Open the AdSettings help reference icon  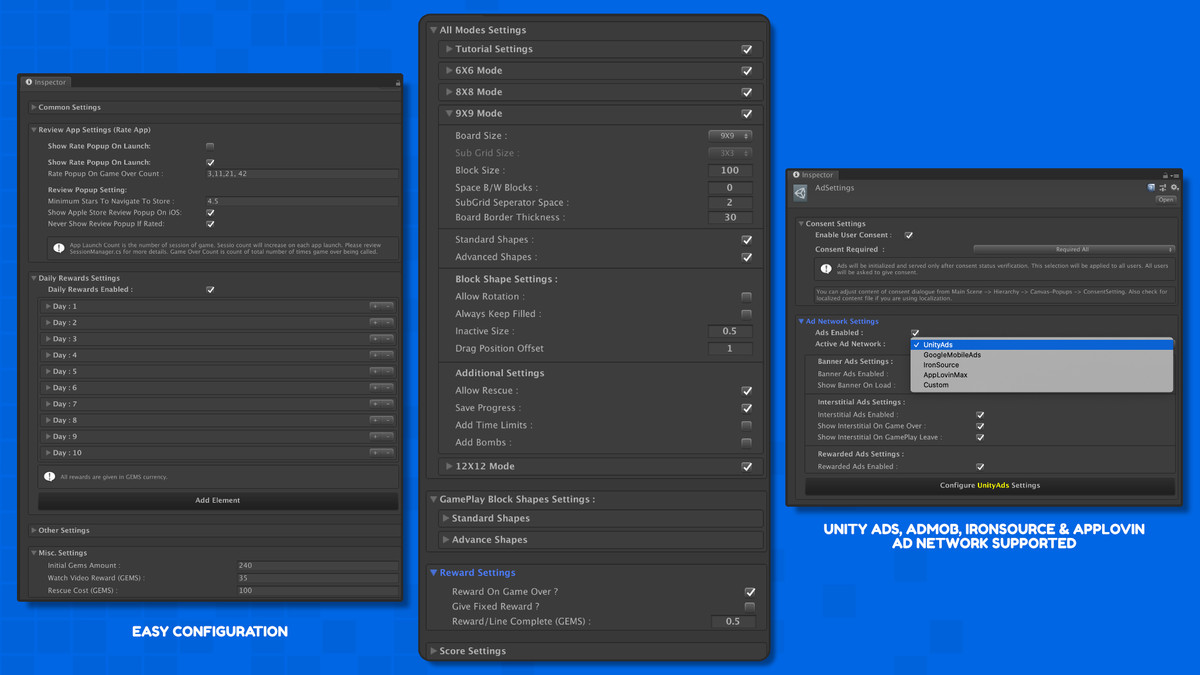click(x=1152, y=188)
